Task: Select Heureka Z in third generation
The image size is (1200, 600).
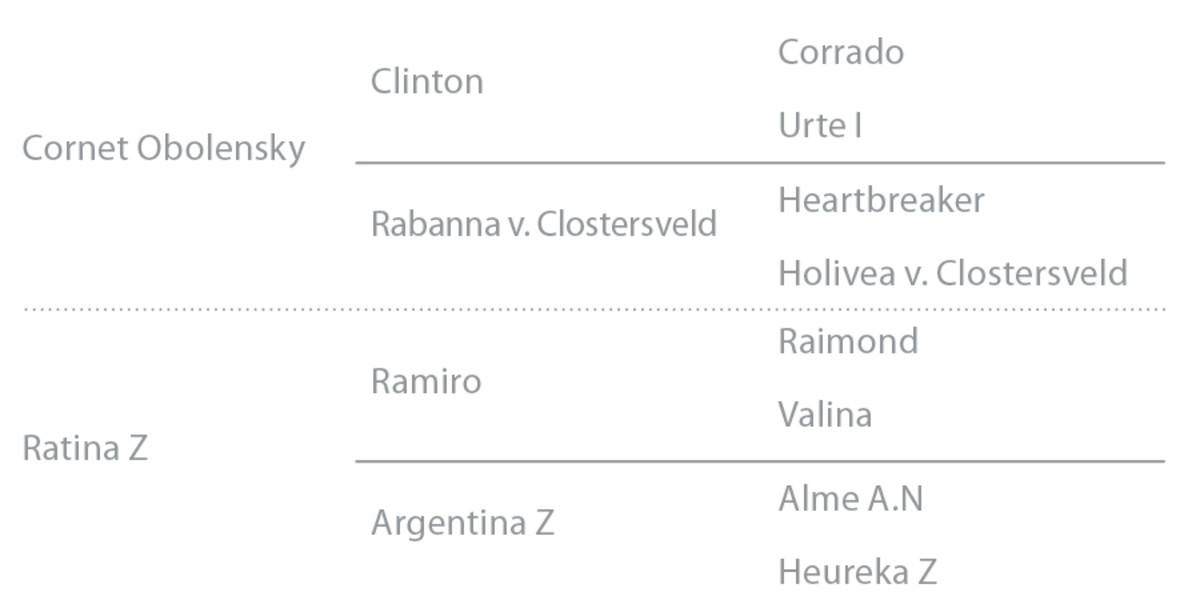Action: 857,572
